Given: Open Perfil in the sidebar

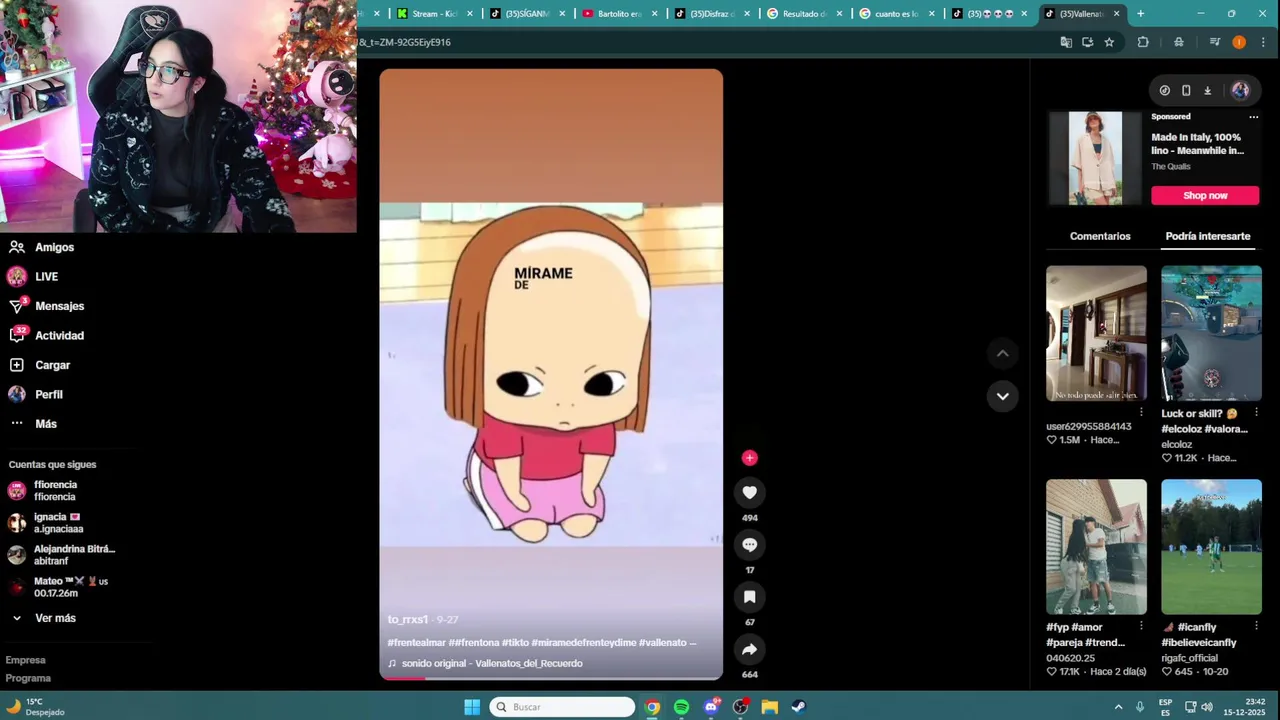Looking at the screenshot, I should click(x=35, y=394).
